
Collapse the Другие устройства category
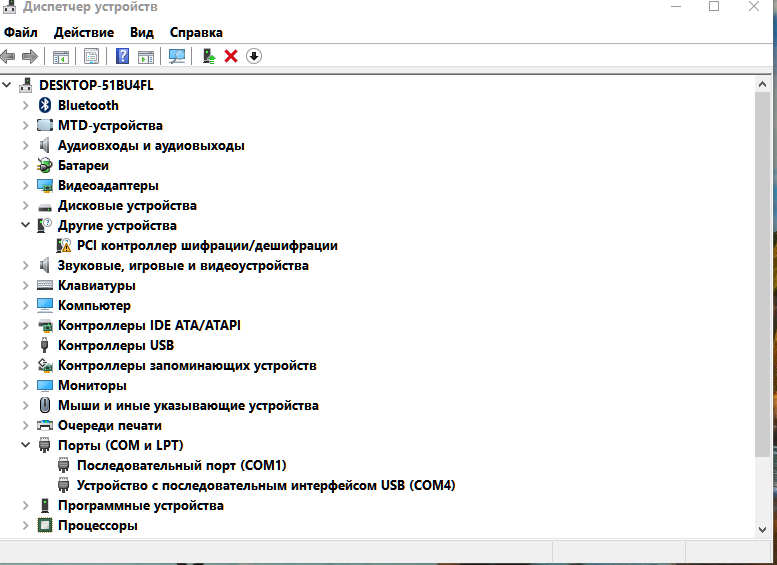(x=26, y=225)
